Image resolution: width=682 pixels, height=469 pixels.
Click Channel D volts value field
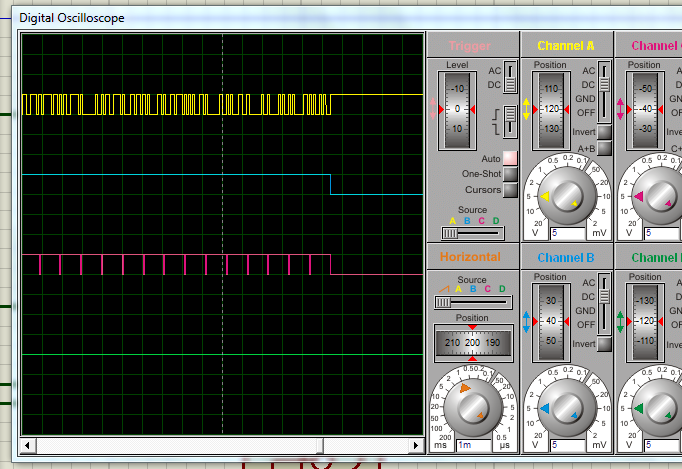662,445
